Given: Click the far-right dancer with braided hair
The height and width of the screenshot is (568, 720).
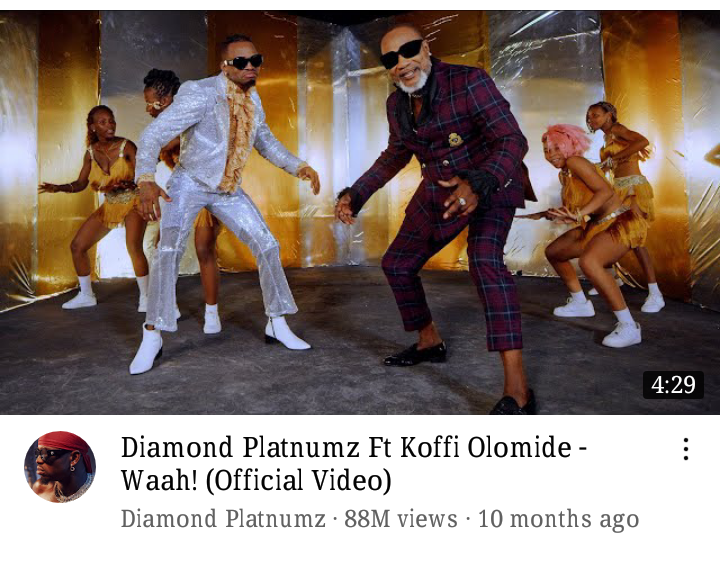Looking at the screenshot, I should click(x=629, y=202).
